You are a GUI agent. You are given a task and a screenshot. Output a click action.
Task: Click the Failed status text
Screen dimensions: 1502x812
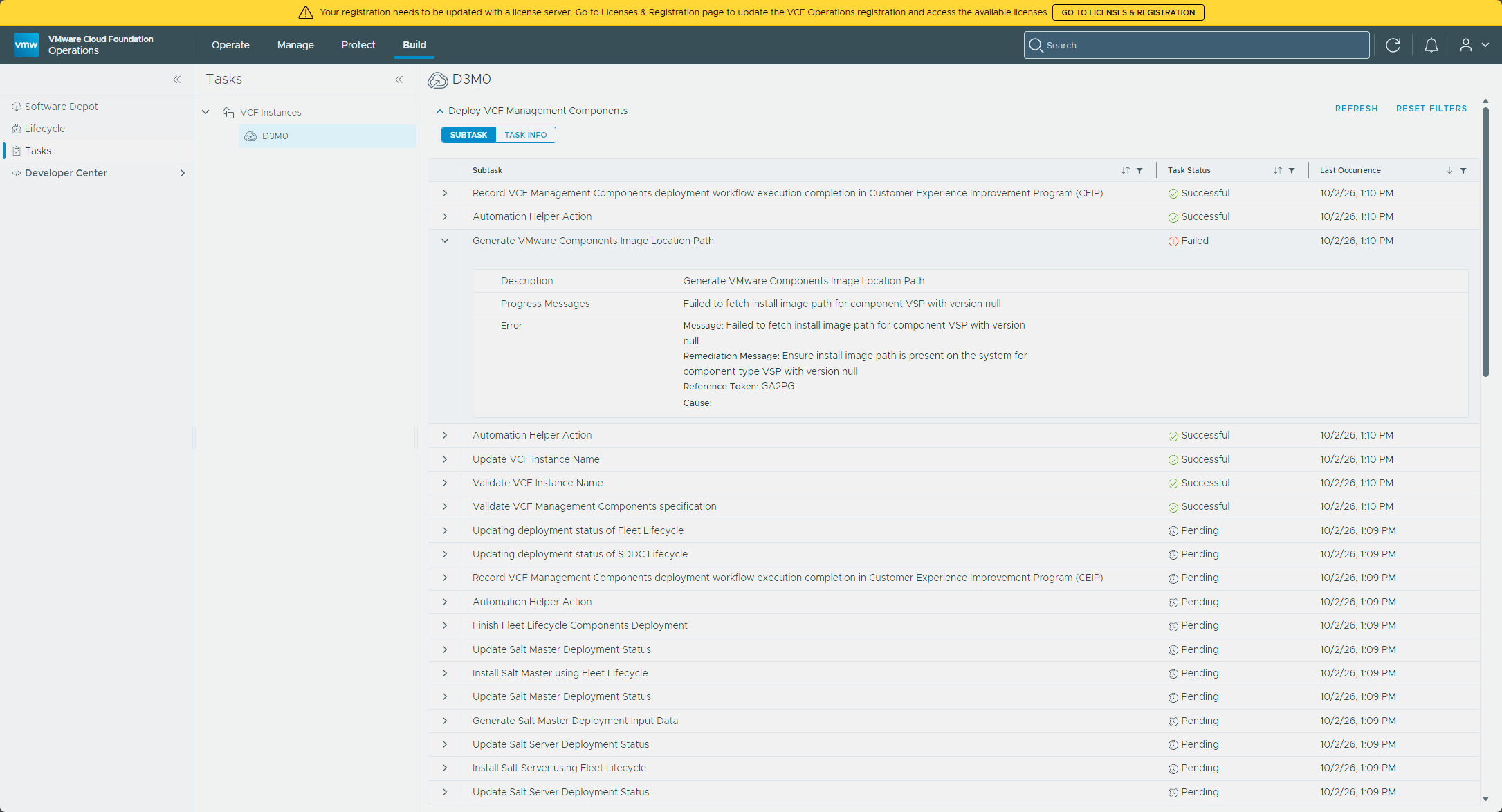click(x=1195, y=241)
